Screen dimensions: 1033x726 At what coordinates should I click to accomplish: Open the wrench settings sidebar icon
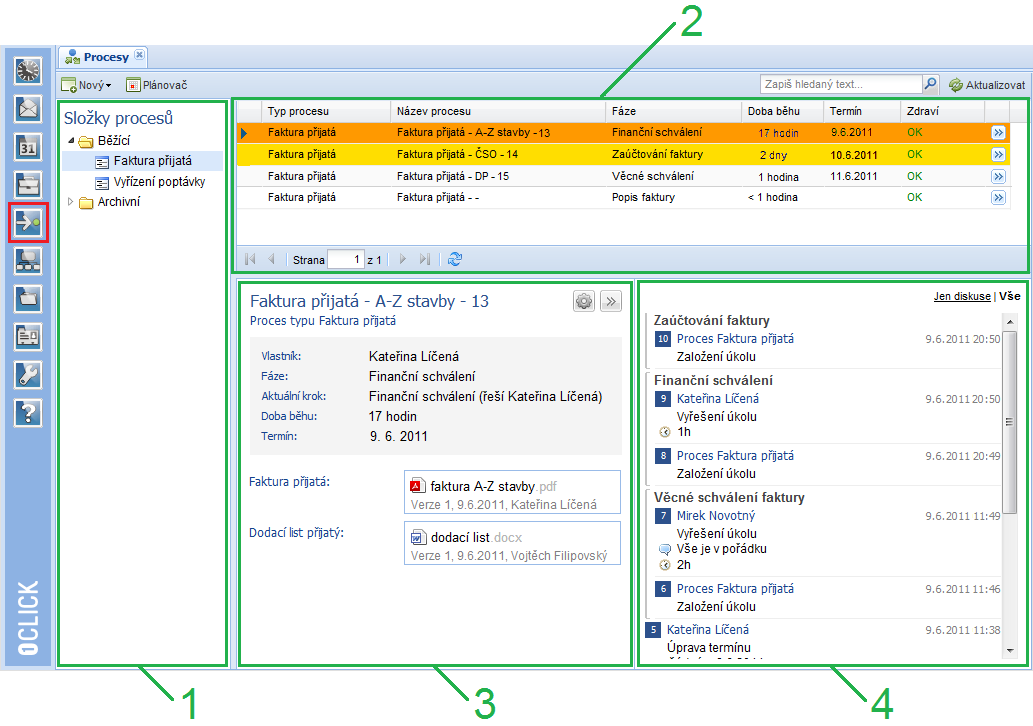[x=27, y=374]
